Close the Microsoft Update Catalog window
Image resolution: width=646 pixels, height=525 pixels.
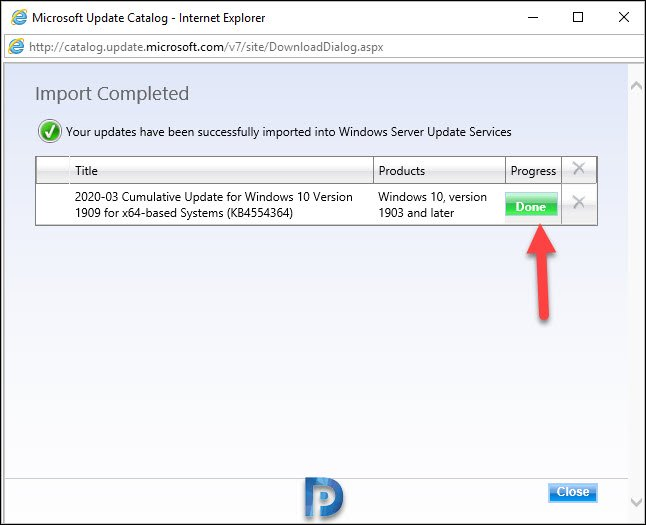(x=624, y=17)
